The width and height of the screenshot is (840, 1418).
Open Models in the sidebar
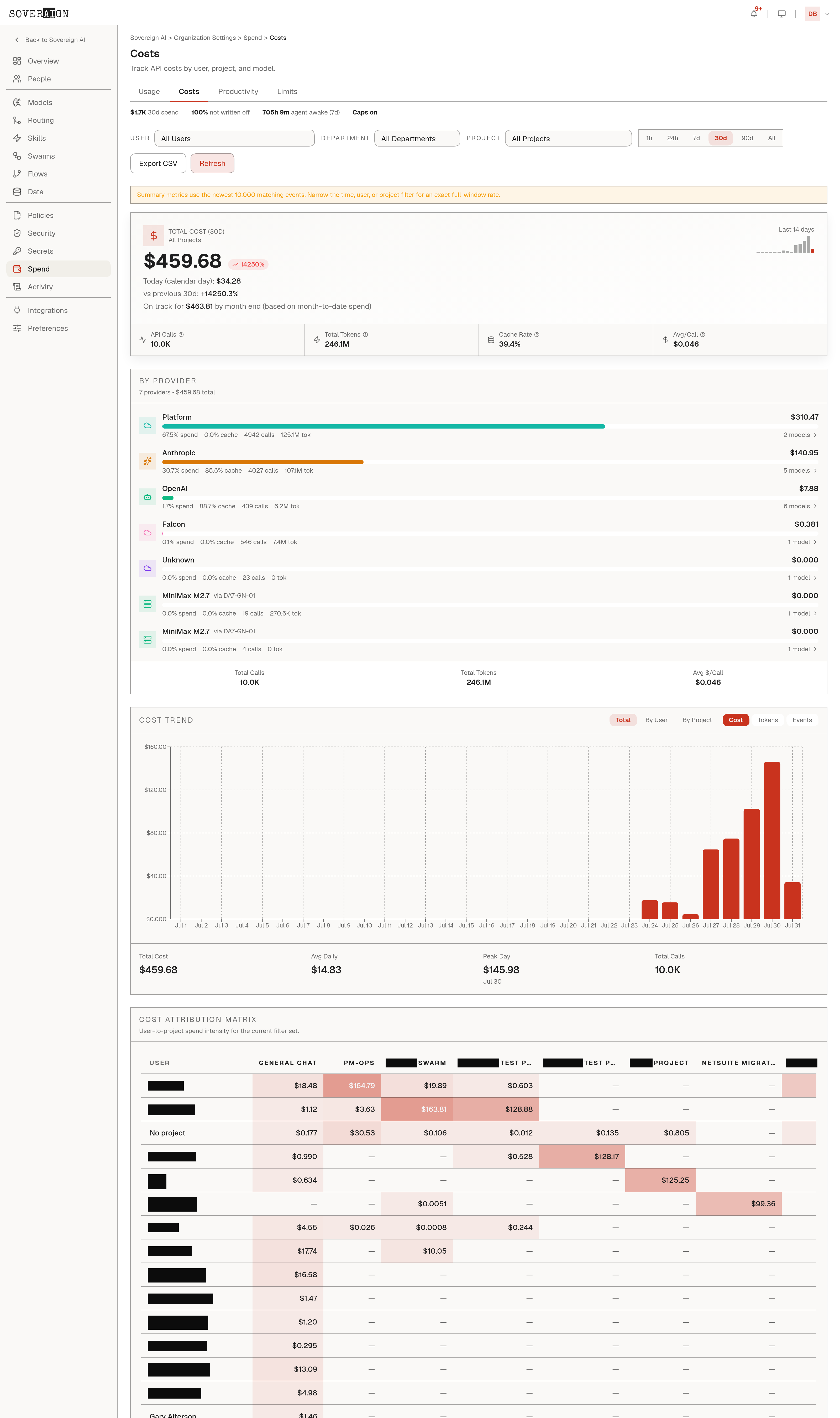58,102
